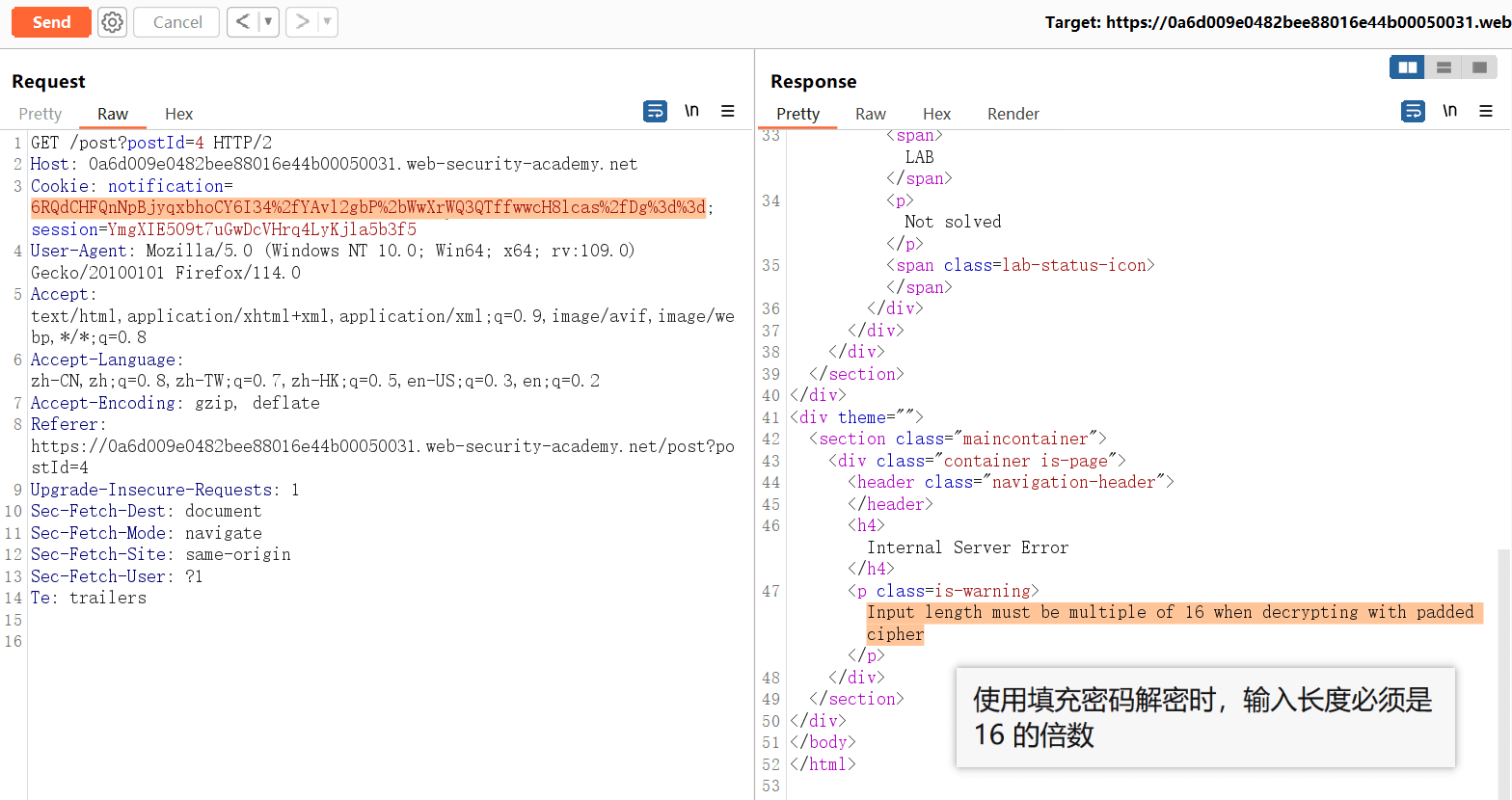Select combined tabbed layout icon
Viewport: 1512px width, 800px height.
[1479, 67]
